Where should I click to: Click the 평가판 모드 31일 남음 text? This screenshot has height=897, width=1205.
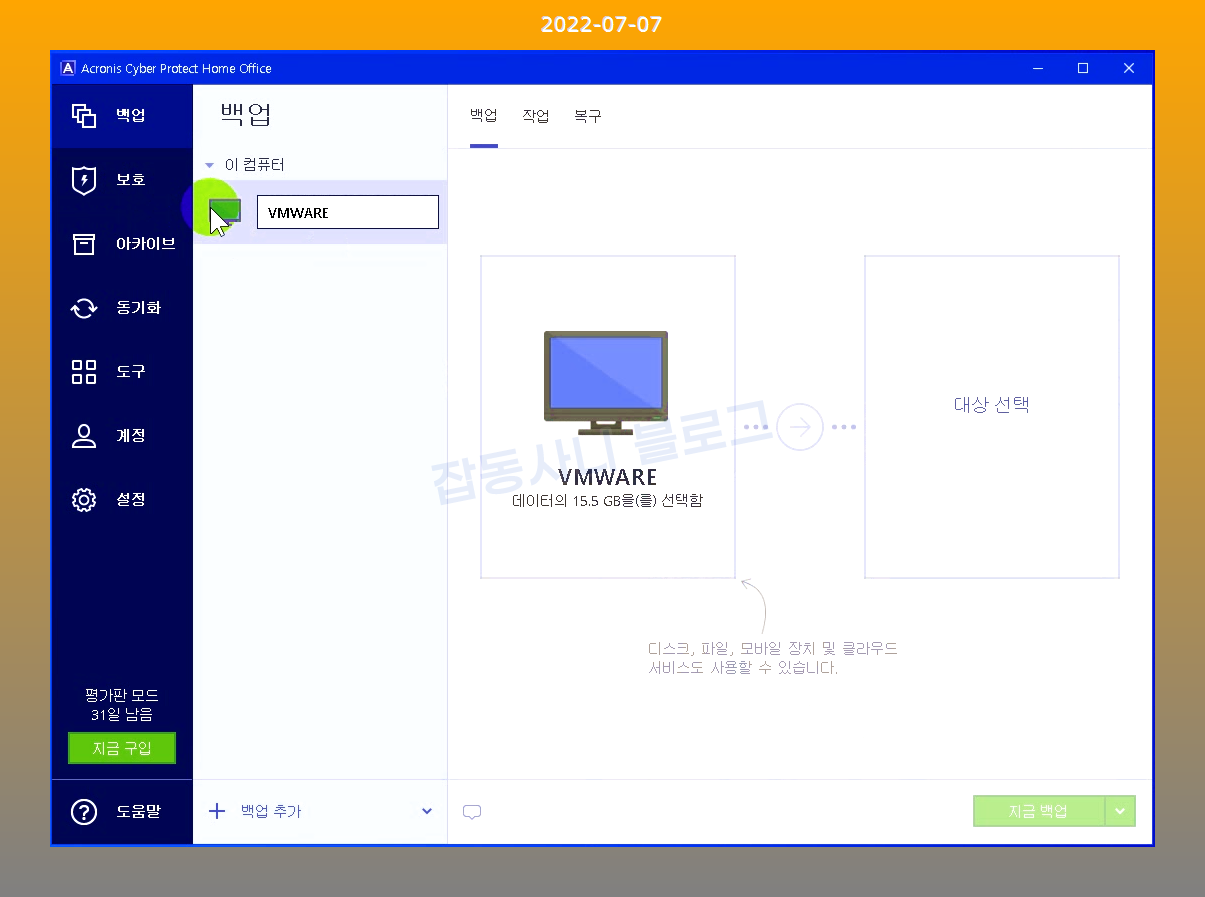tap(122, 705)
